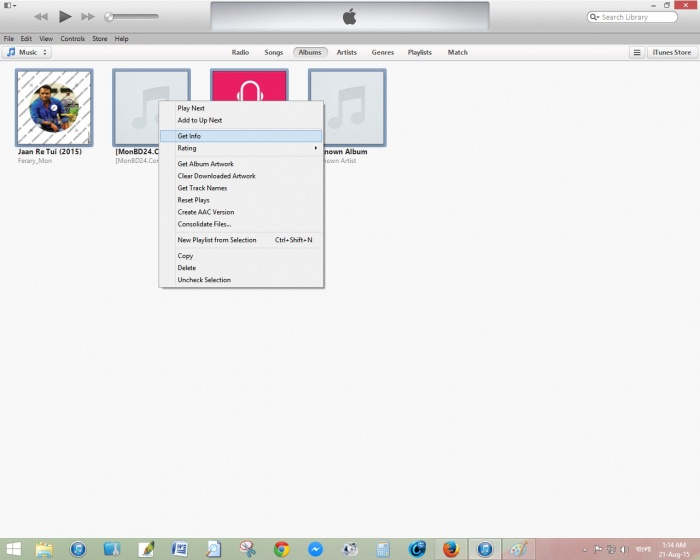Screen dimensions: 700x560
Task: Open the Snipping Tool from taskbar
Action: [247, 549]
